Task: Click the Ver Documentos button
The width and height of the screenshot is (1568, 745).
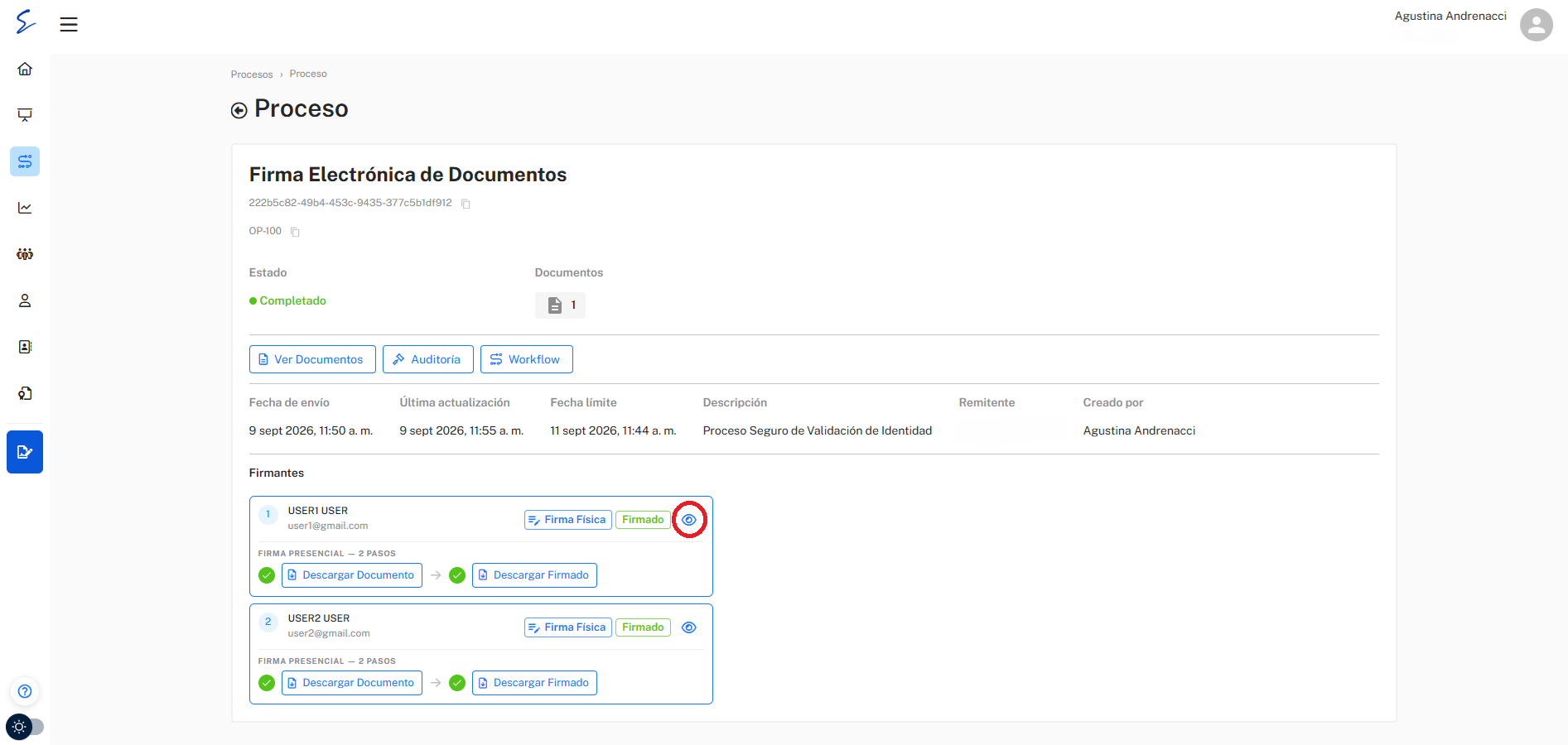Action: tap(312, 359)
